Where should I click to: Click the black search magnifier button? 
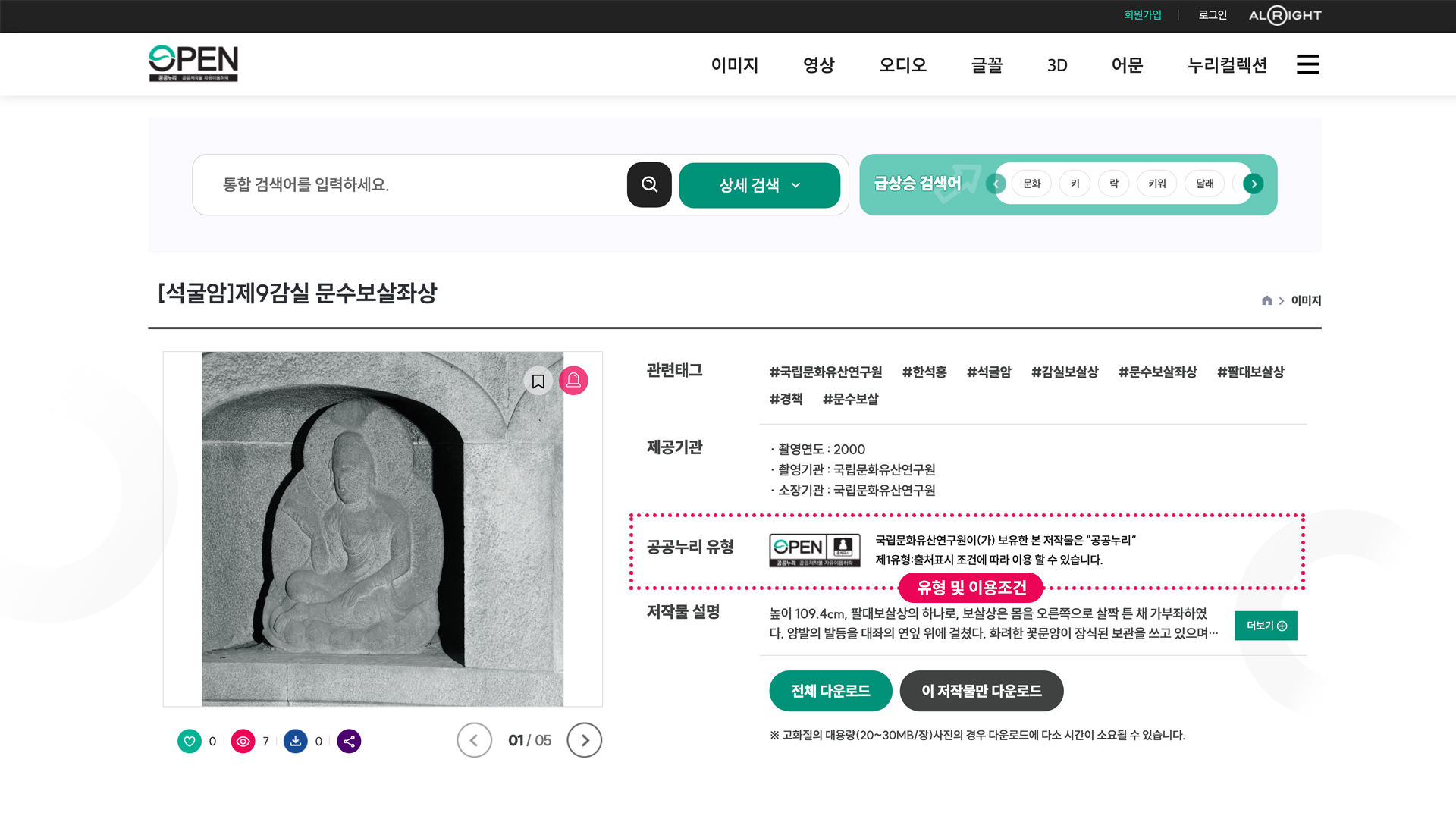(649, 184)
